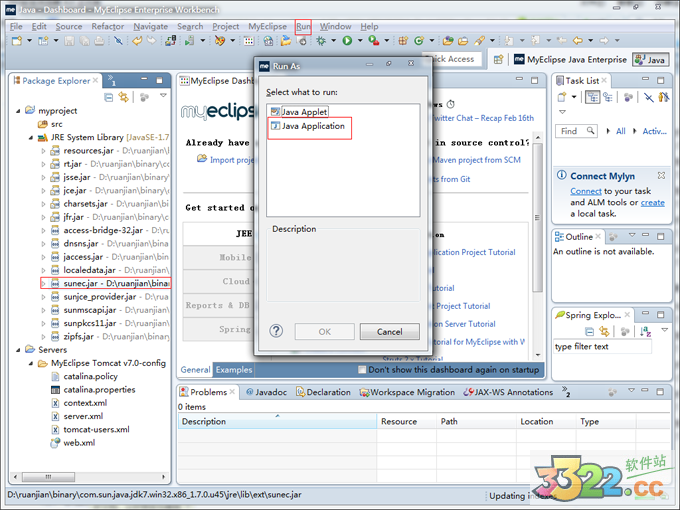Click the Connect link in Mylyn notice
Image resolution: width=680 pixels, height=510 pixels.
(x=585, y=191)
